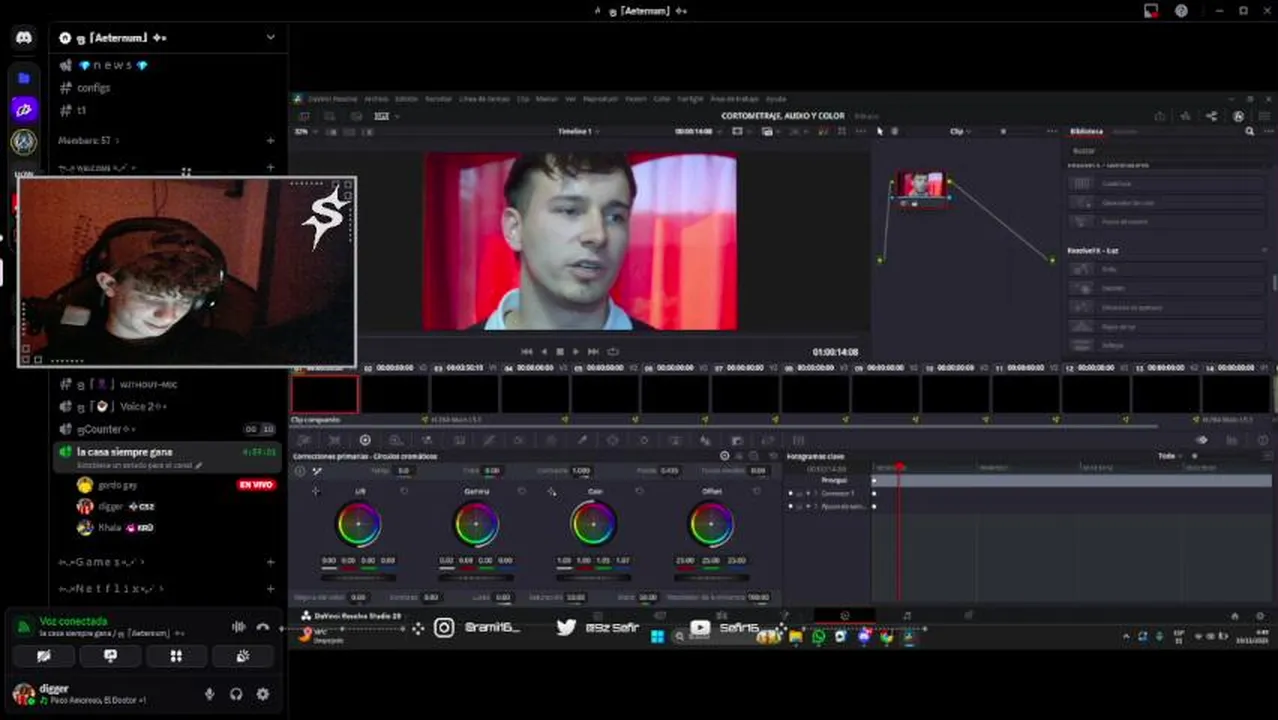Go to first frame in viewer
1278x720 pixels.
click(527, 352)
